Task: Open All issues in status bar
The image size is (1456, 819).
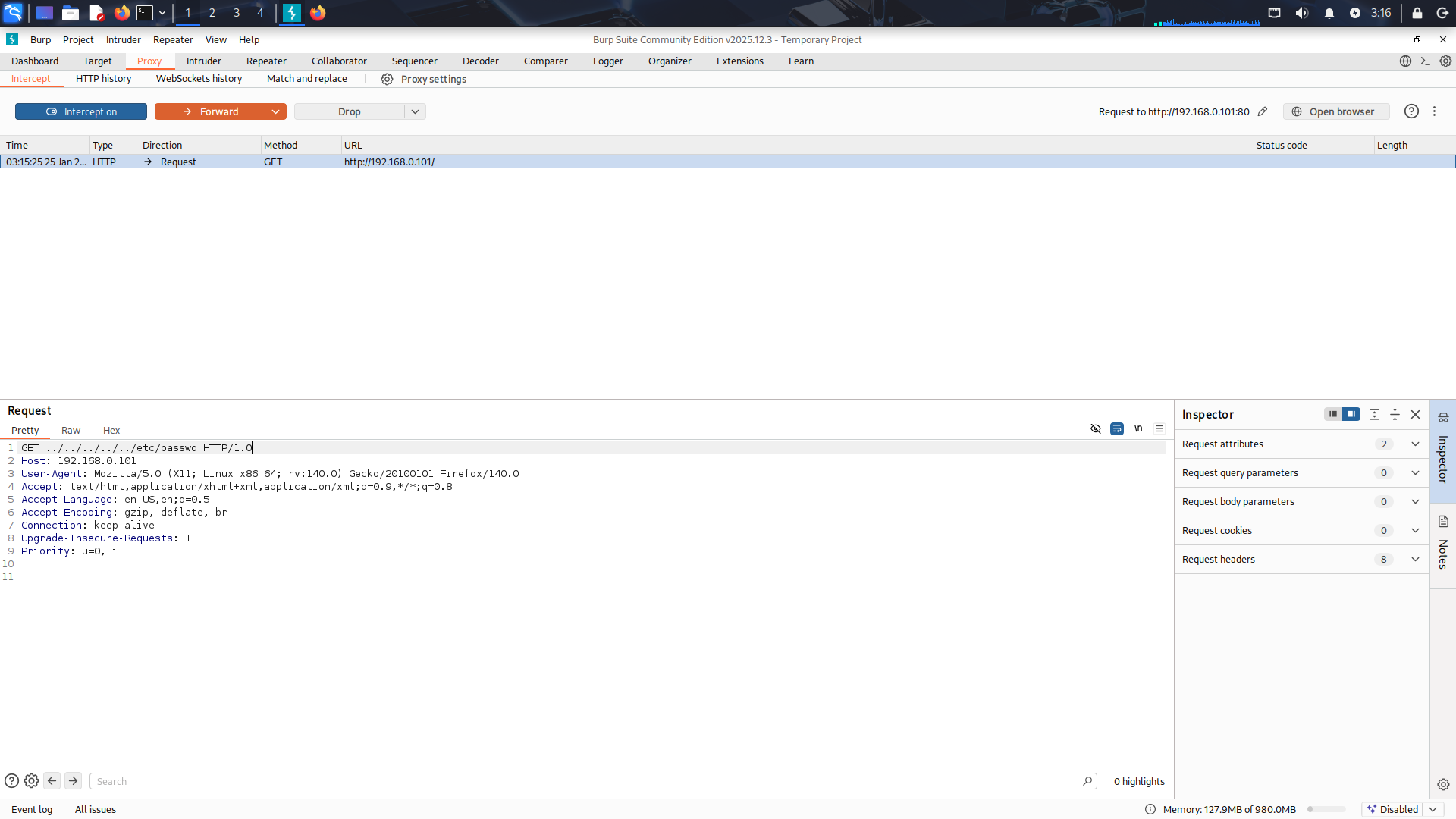Action: (96, 810)
